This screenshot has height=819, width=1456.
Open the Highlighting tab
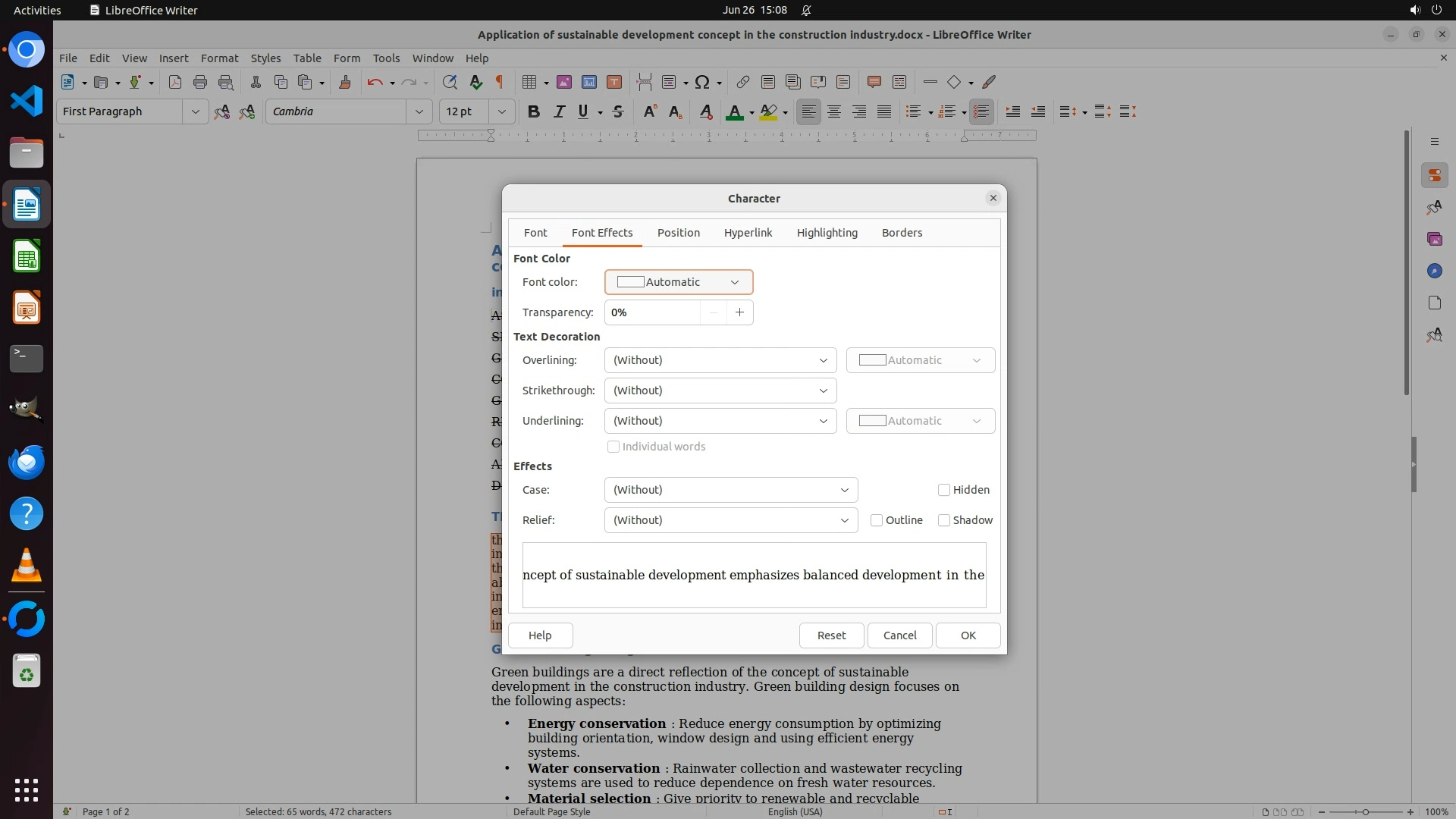click(827, 233)
